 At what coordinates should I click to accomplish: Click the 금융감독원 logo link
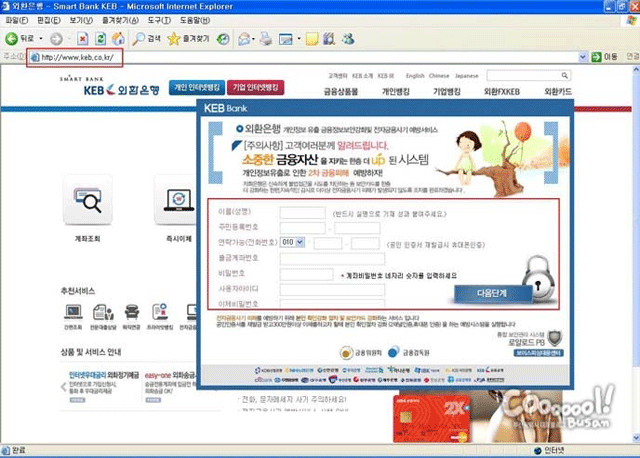[x=409, y=352]
